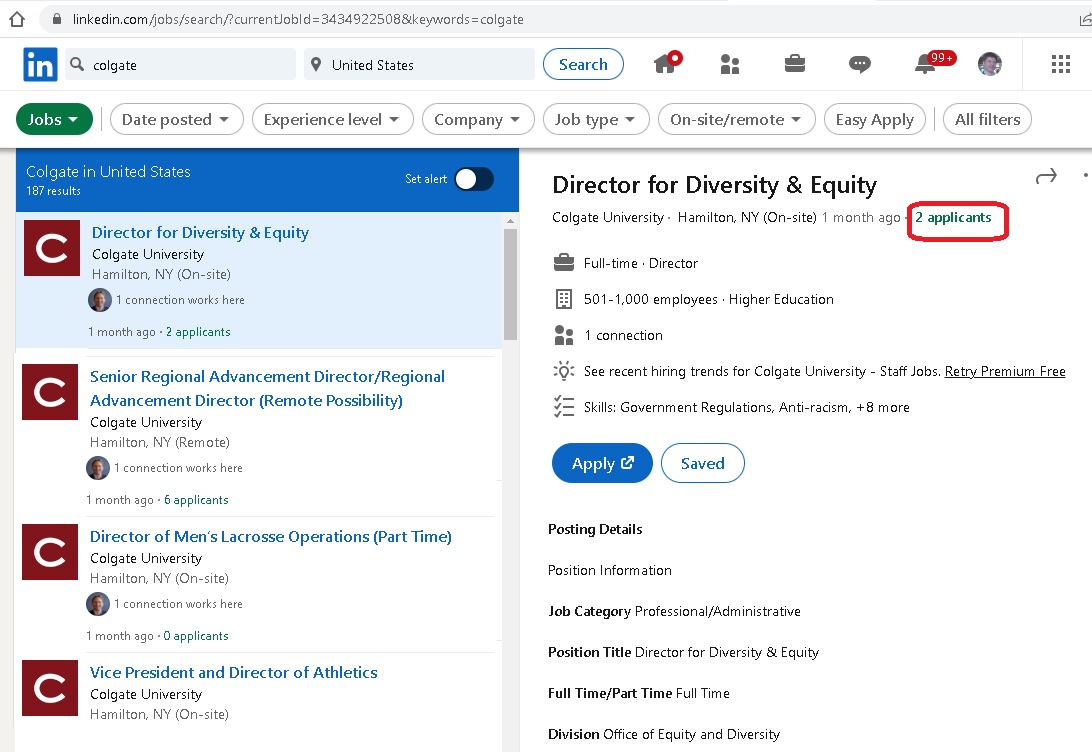1092x752 pixels.
Task: Click the '187 results' count
Action: (x=54, y=191)
